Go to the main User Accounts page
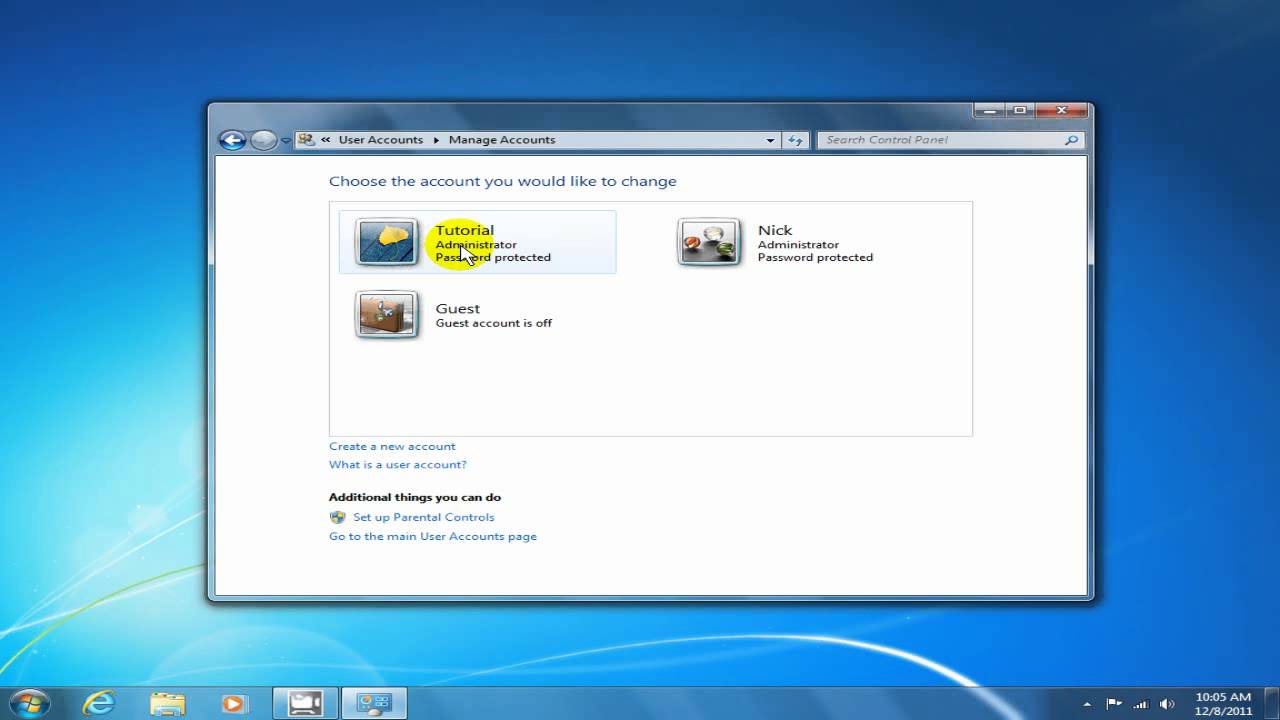1280x720 pixels. [x=433, y=536]
